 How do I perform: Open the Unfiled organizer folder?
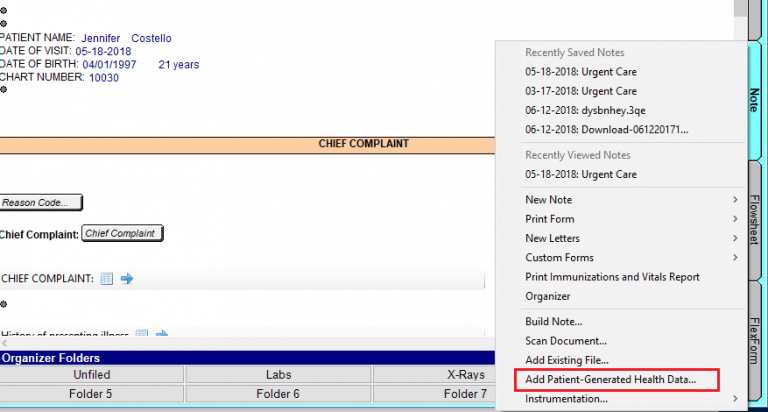point(91,375)
